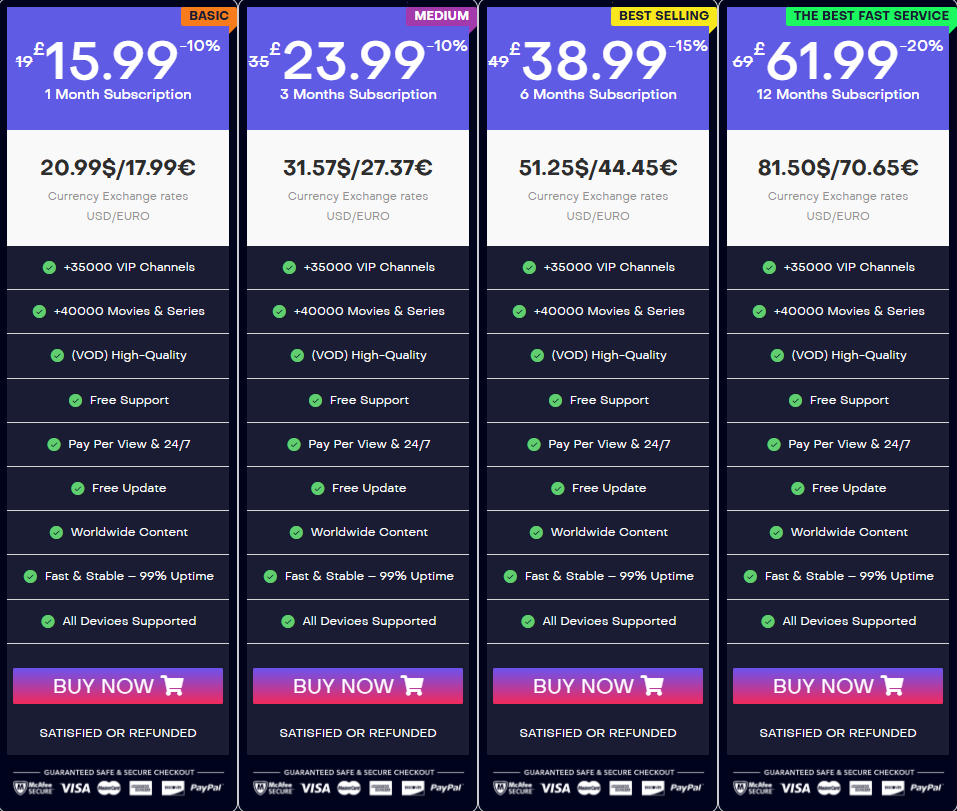
Task: Click the green check beside Worldwide Content in the 6 Months plan
Action: [536, 532]
